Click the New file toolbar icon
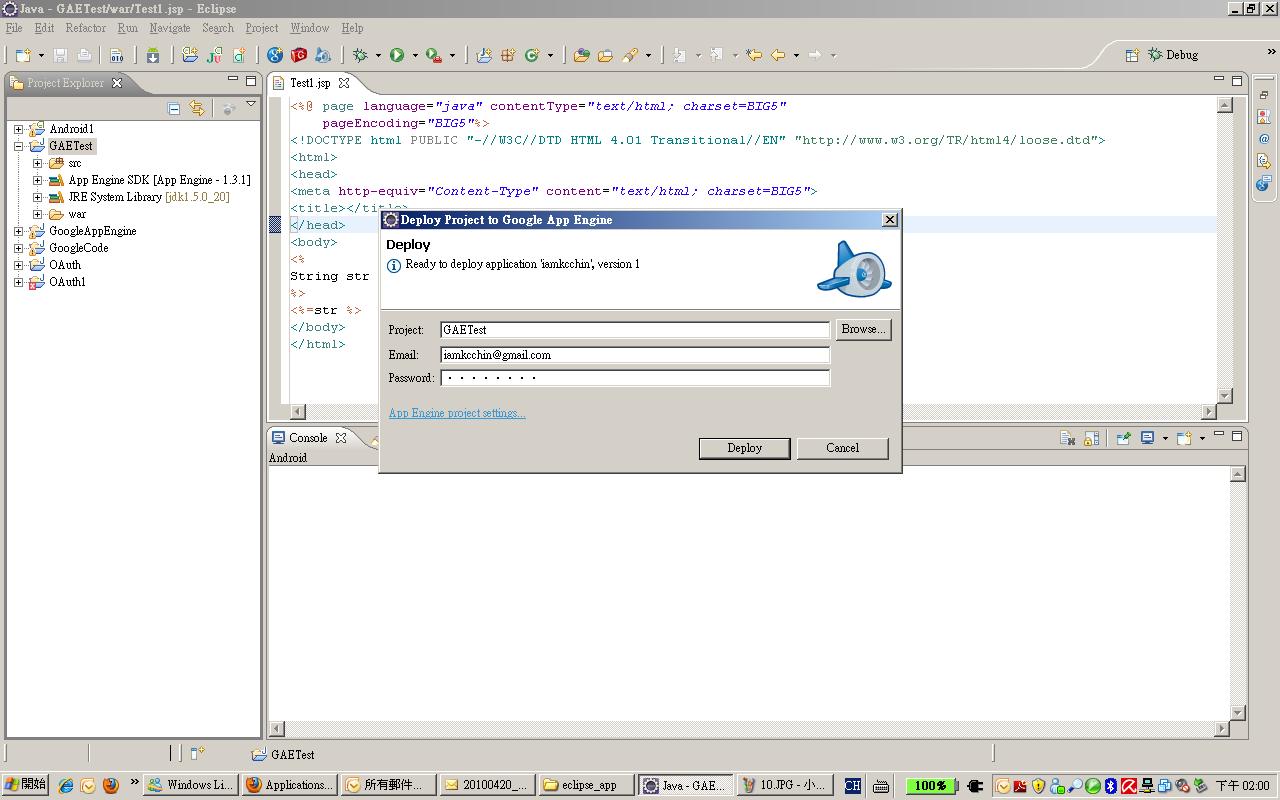Image resolution: width=1280 pixels, height=800 pixels. (x=23, y=55)
